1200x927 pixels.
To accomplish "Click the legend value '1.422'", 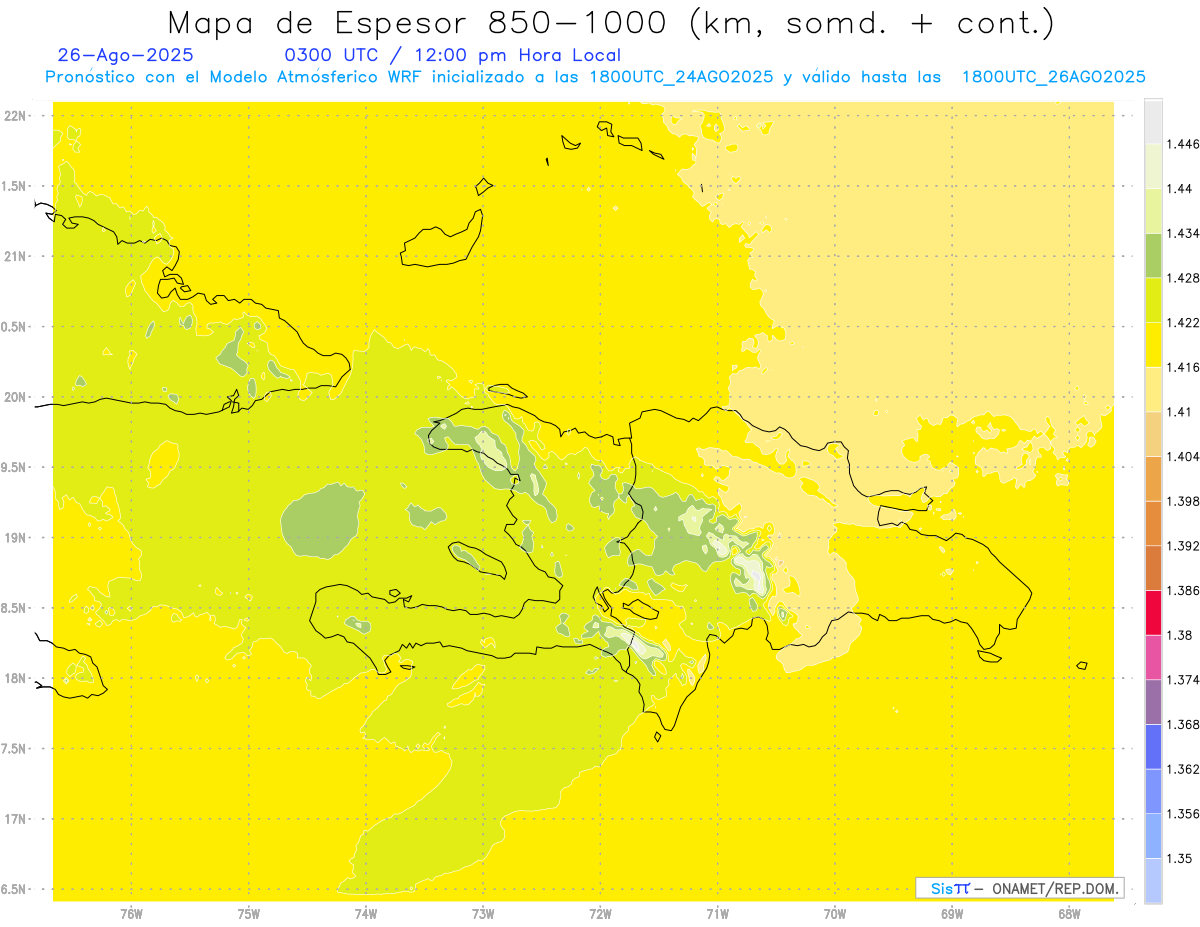I will pyautogui.click(x=1183, y=323).
